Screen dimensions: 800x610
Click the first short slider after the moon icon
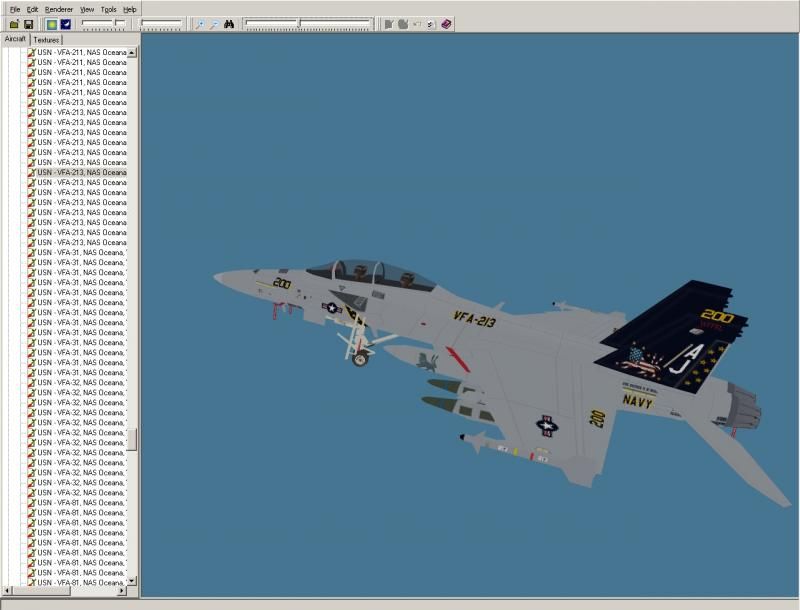104,23
